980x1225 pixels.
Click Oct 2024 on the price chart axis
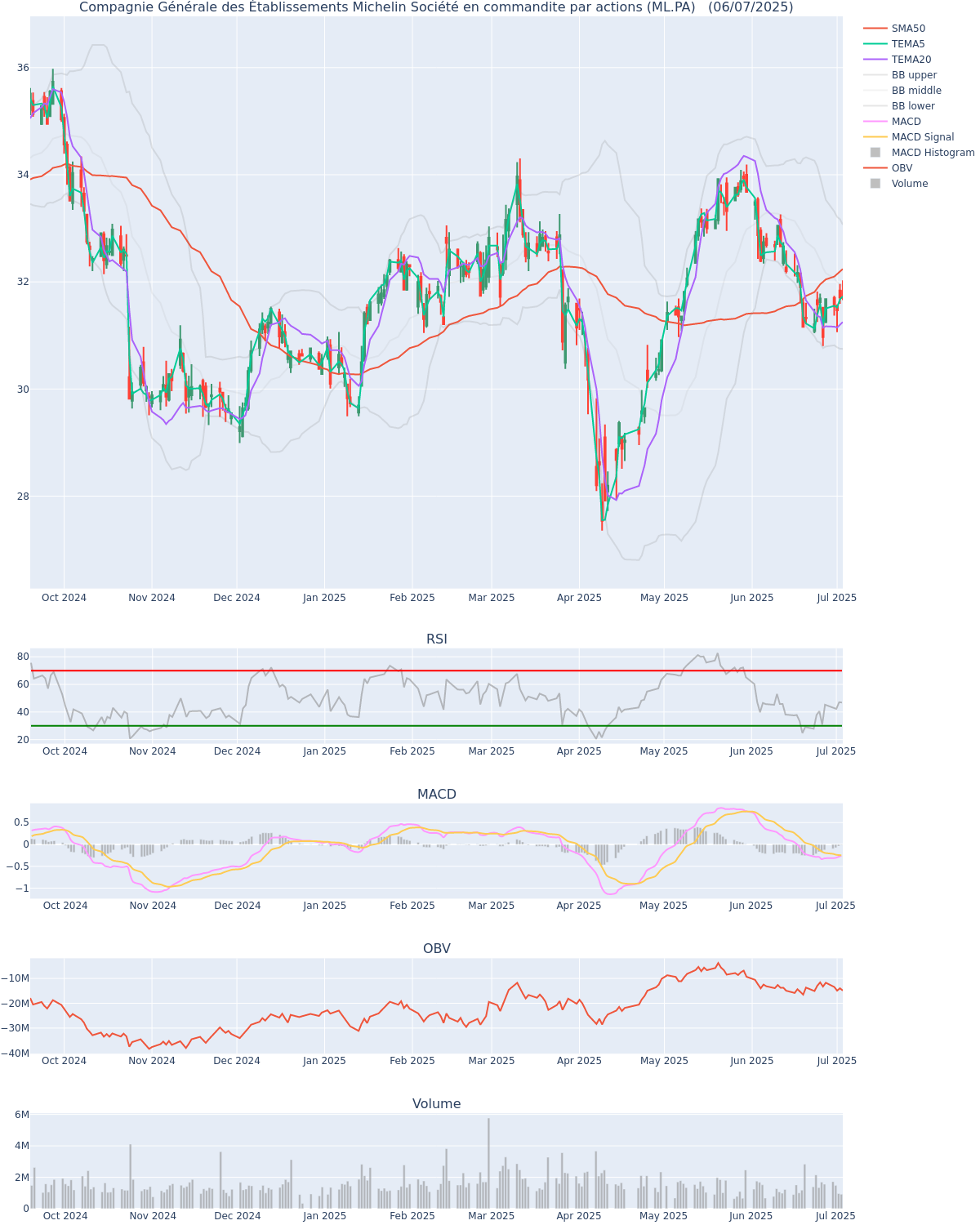[x=64, y=598]
